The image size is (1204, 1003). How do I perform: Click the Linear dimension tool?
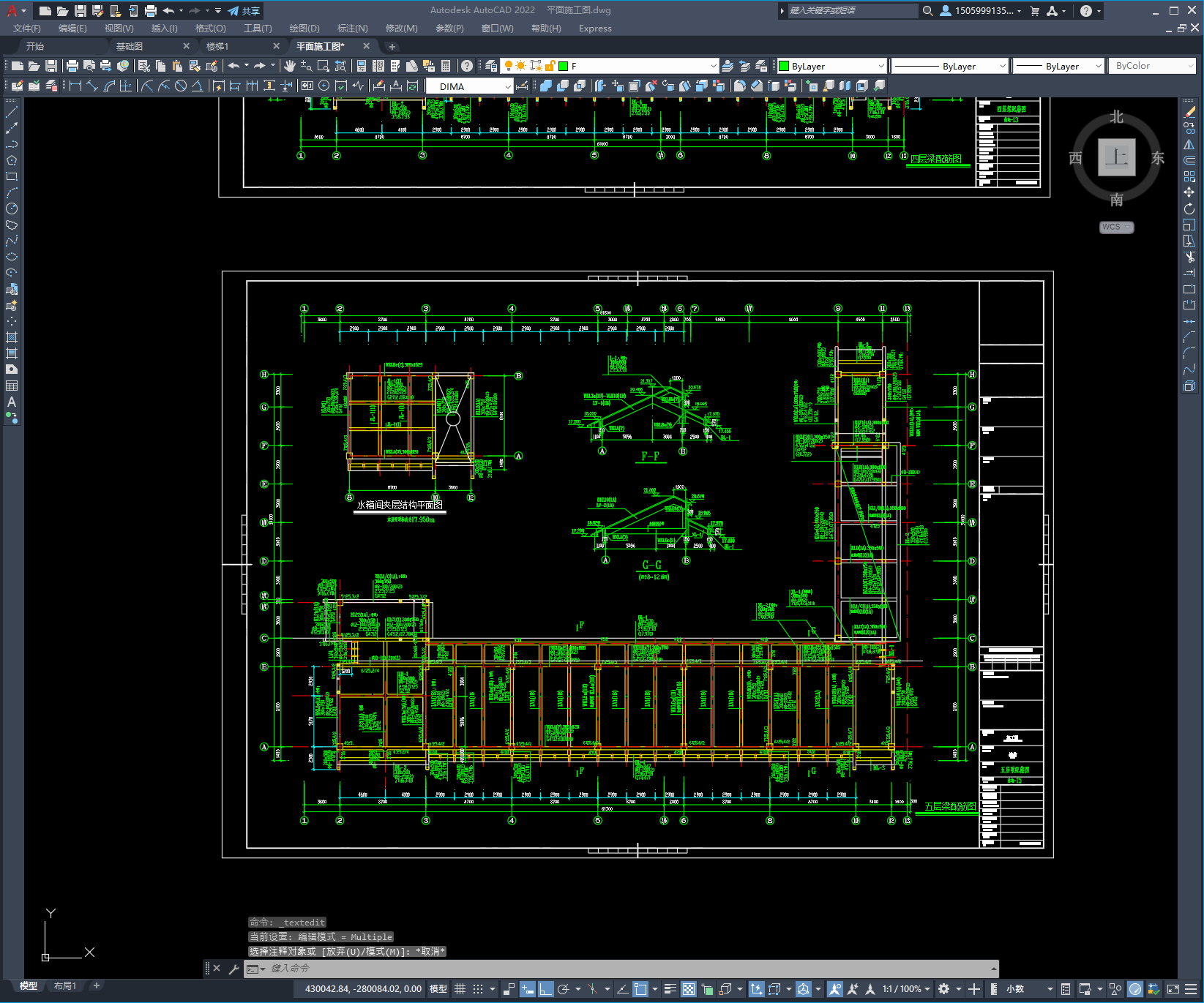tap(75, 86)
